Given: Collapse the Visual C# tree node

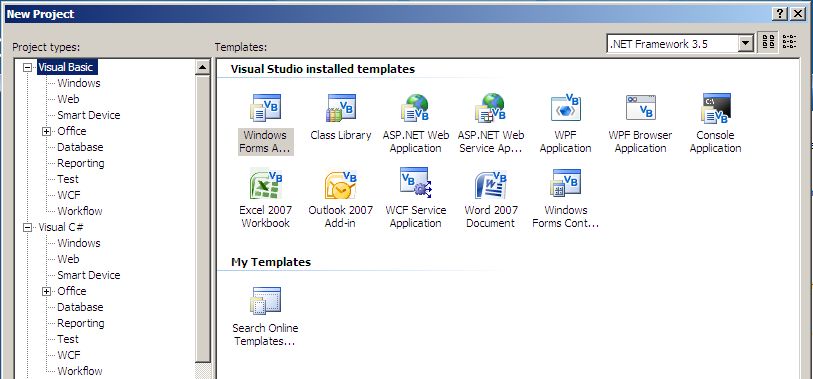Looking at the screenshot, I should tap(27, 227).
